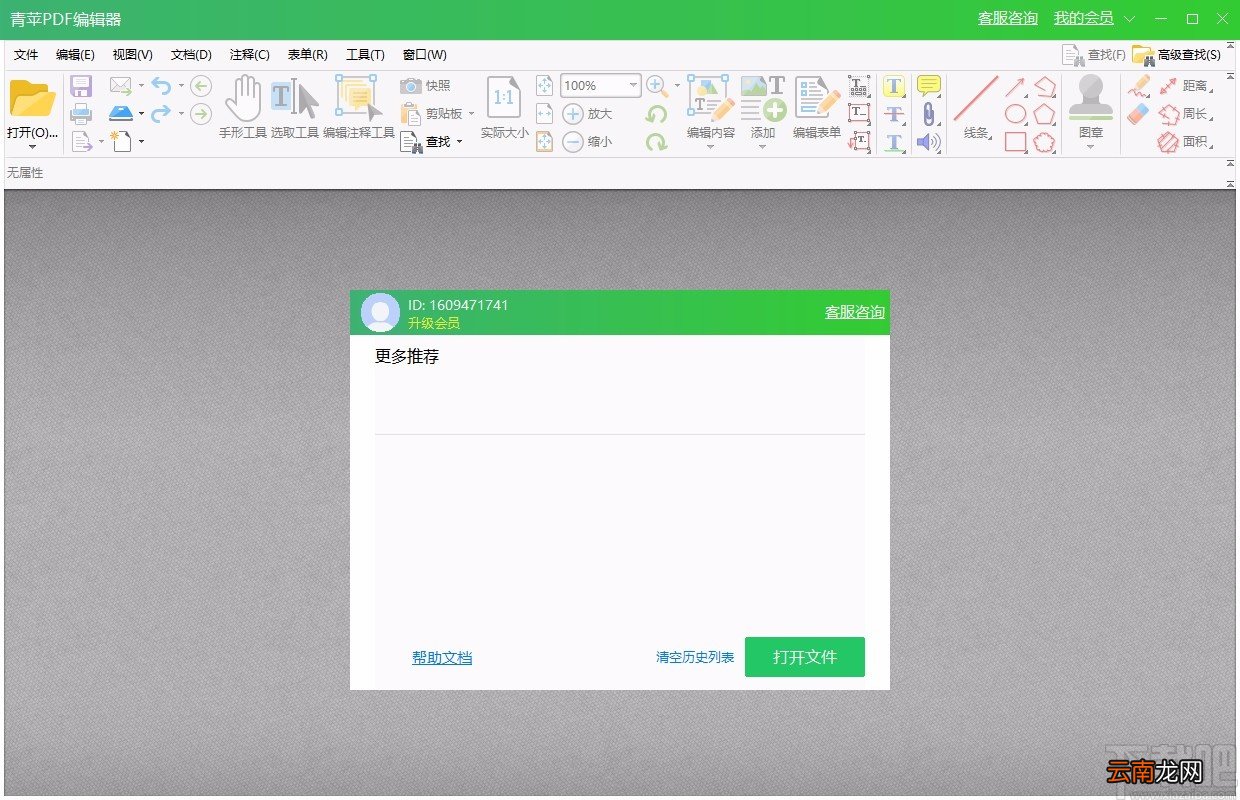
Task: Click the Save floppy disk icon
Action: pos(81,86)
